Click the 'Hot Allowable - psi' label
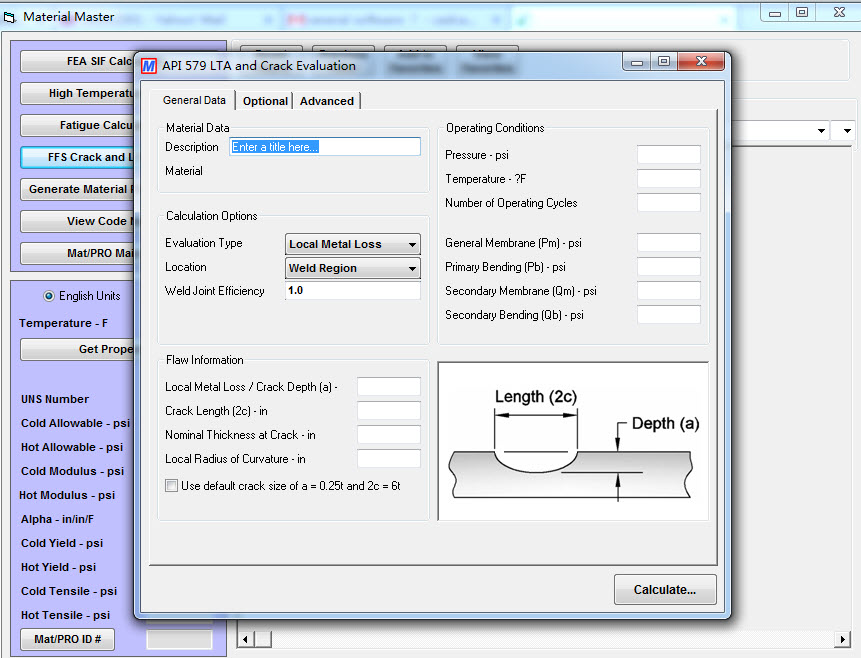The image size is (861, 658). pos(72,447)
